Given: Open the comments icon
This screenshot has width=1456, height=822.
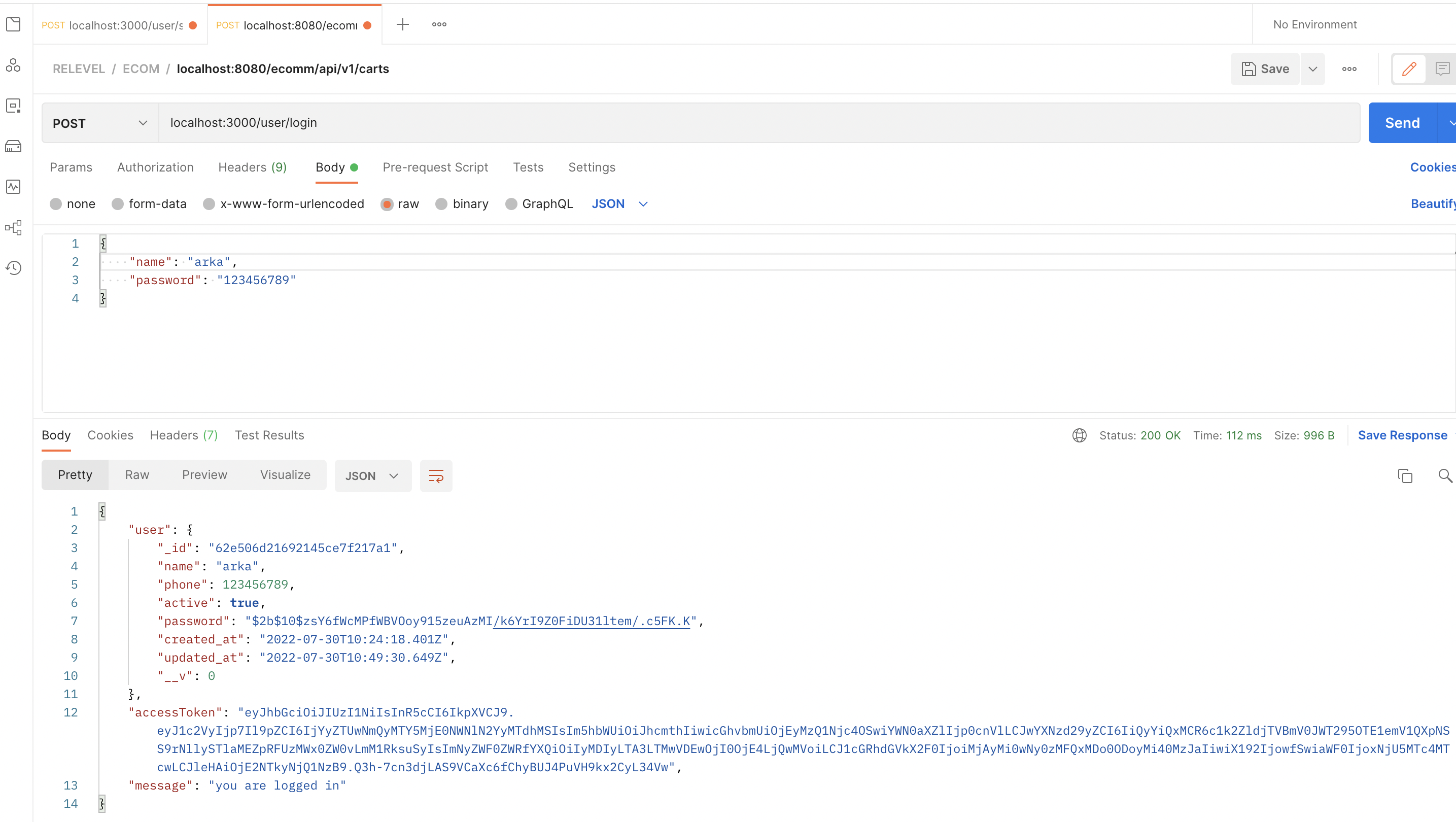Looking at the screenshot, I should (1442, 69).
